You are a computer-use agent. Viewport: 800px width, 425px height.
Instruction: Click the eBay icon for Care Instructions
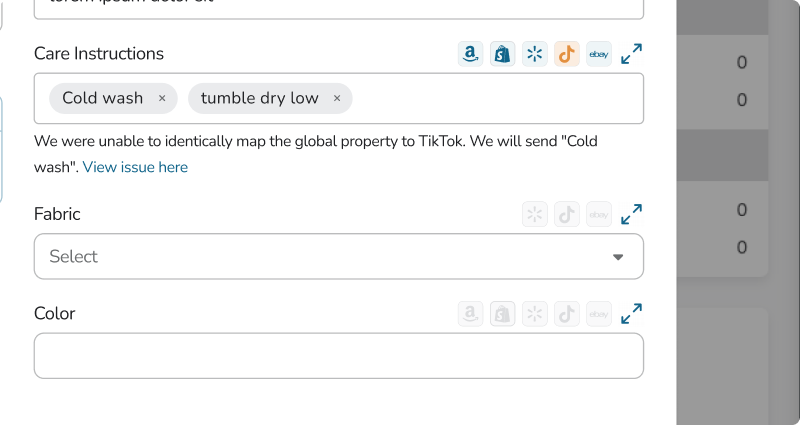(599, 54)
